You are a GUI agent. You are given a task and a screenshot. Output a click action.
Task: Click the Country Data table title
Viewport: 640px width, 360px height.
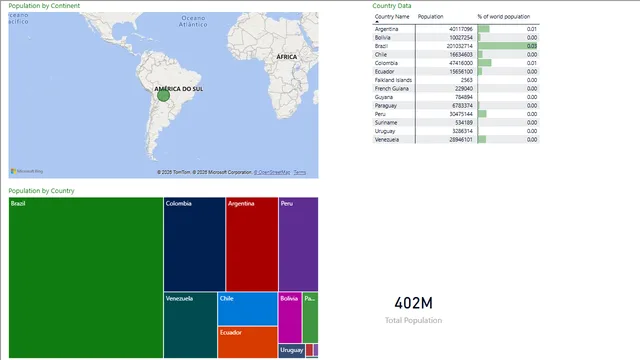pyautogui.click(x=392, y=6)
